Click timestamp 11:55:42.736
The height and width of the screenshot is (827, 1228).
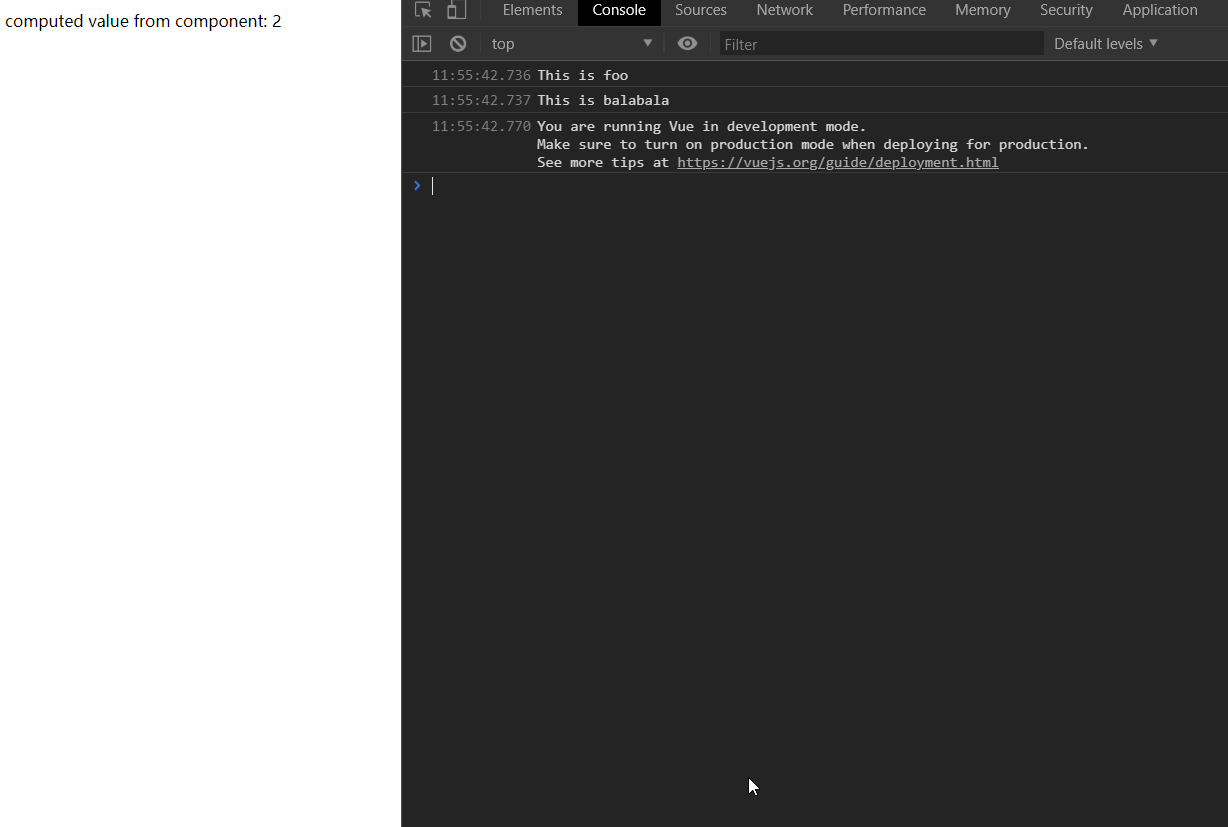pyautogui.click(x=481, y=75)
